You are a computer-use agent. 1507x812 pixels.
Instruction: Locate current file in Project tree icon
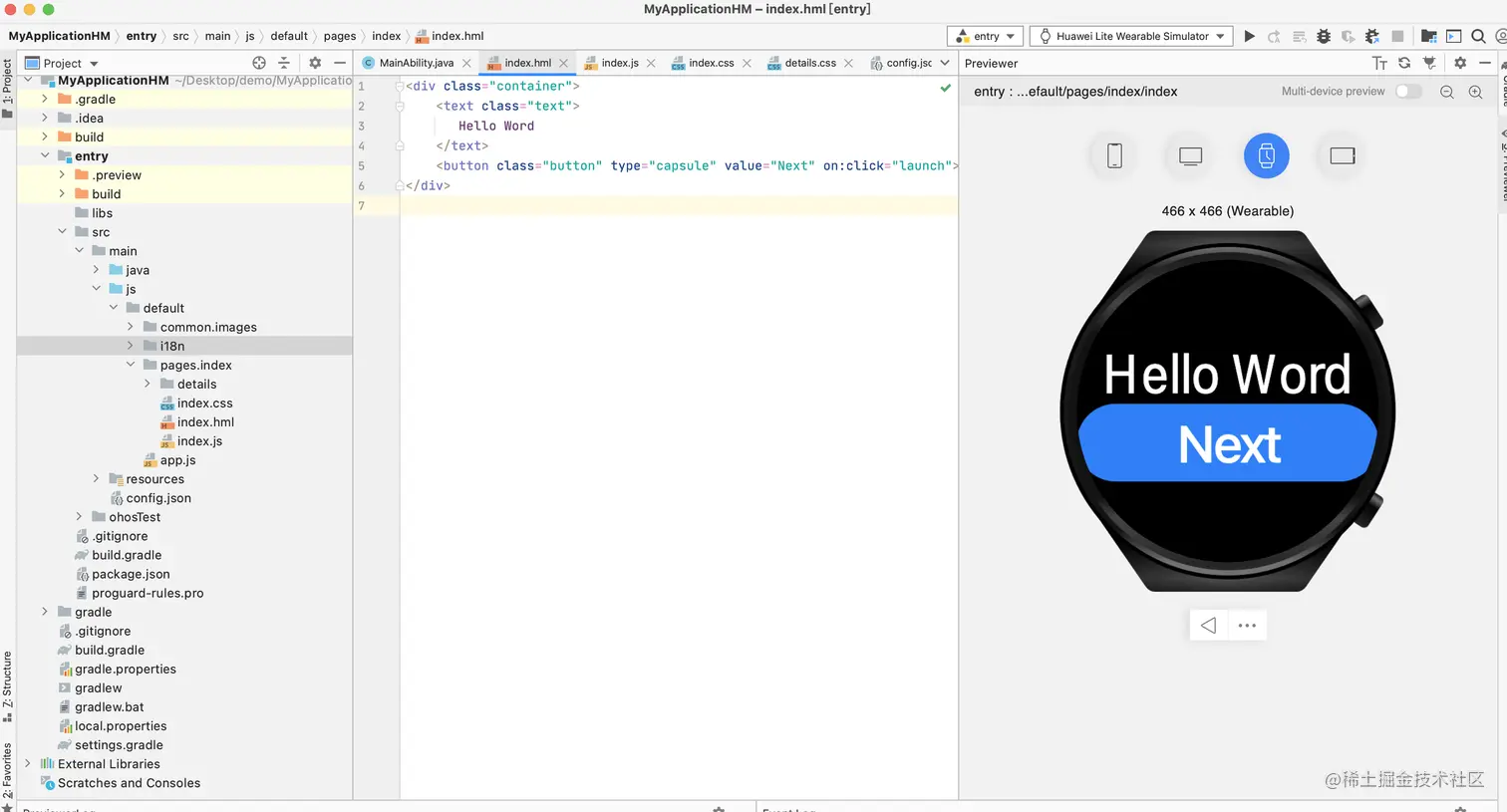point(259,63)
